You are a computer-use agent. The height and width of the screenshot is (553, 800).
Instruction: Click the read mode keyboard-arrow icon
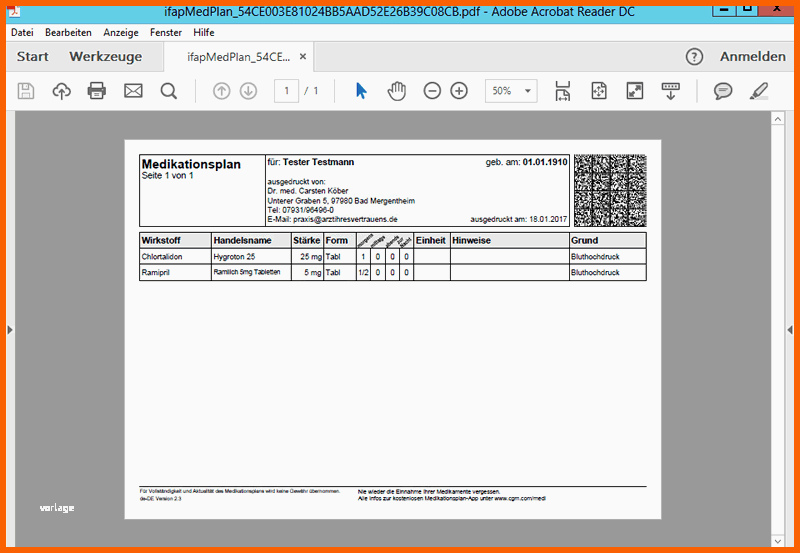click(x=670, y=91)
